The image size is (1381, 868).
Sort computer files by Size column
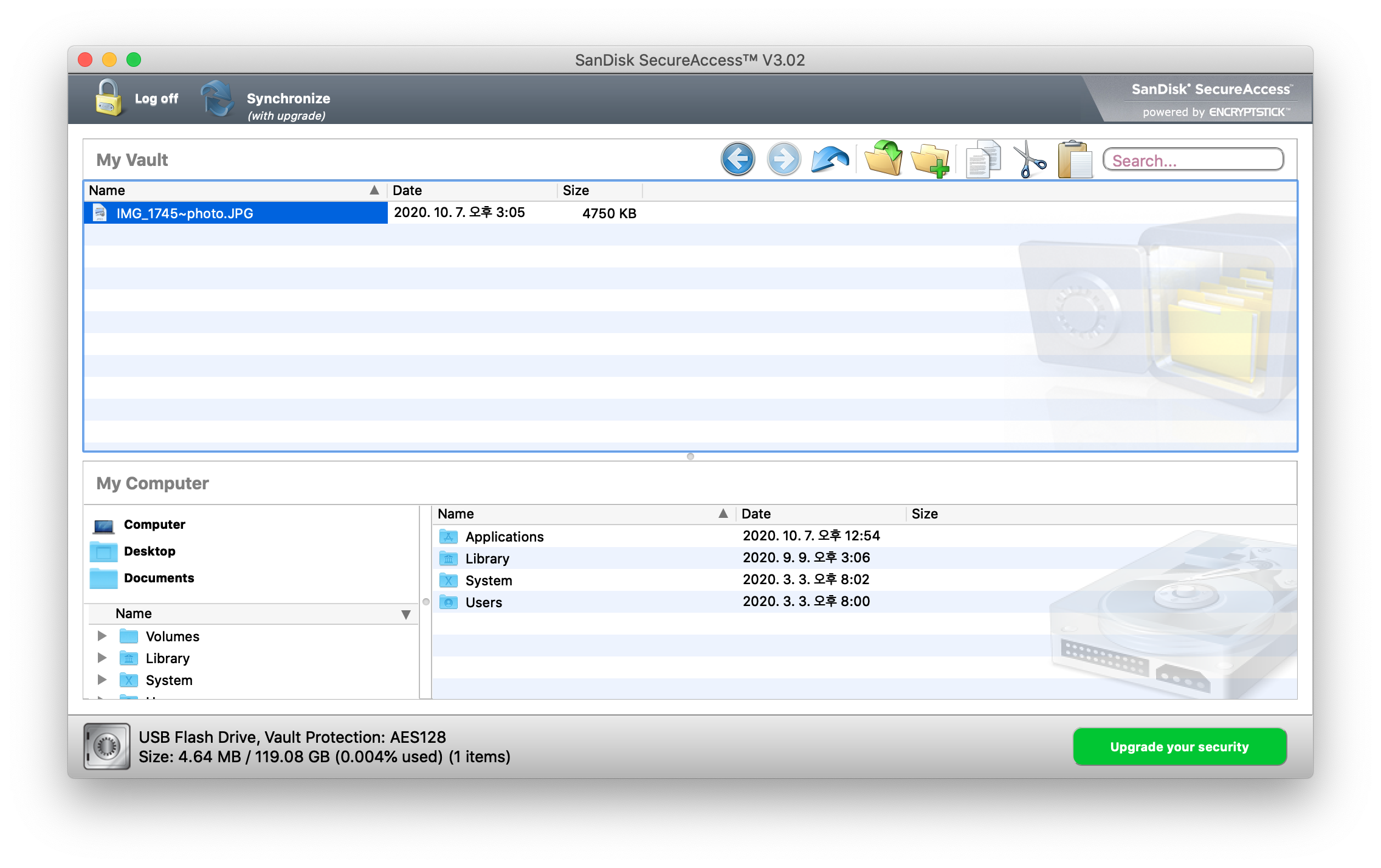[x=925, y=514]
